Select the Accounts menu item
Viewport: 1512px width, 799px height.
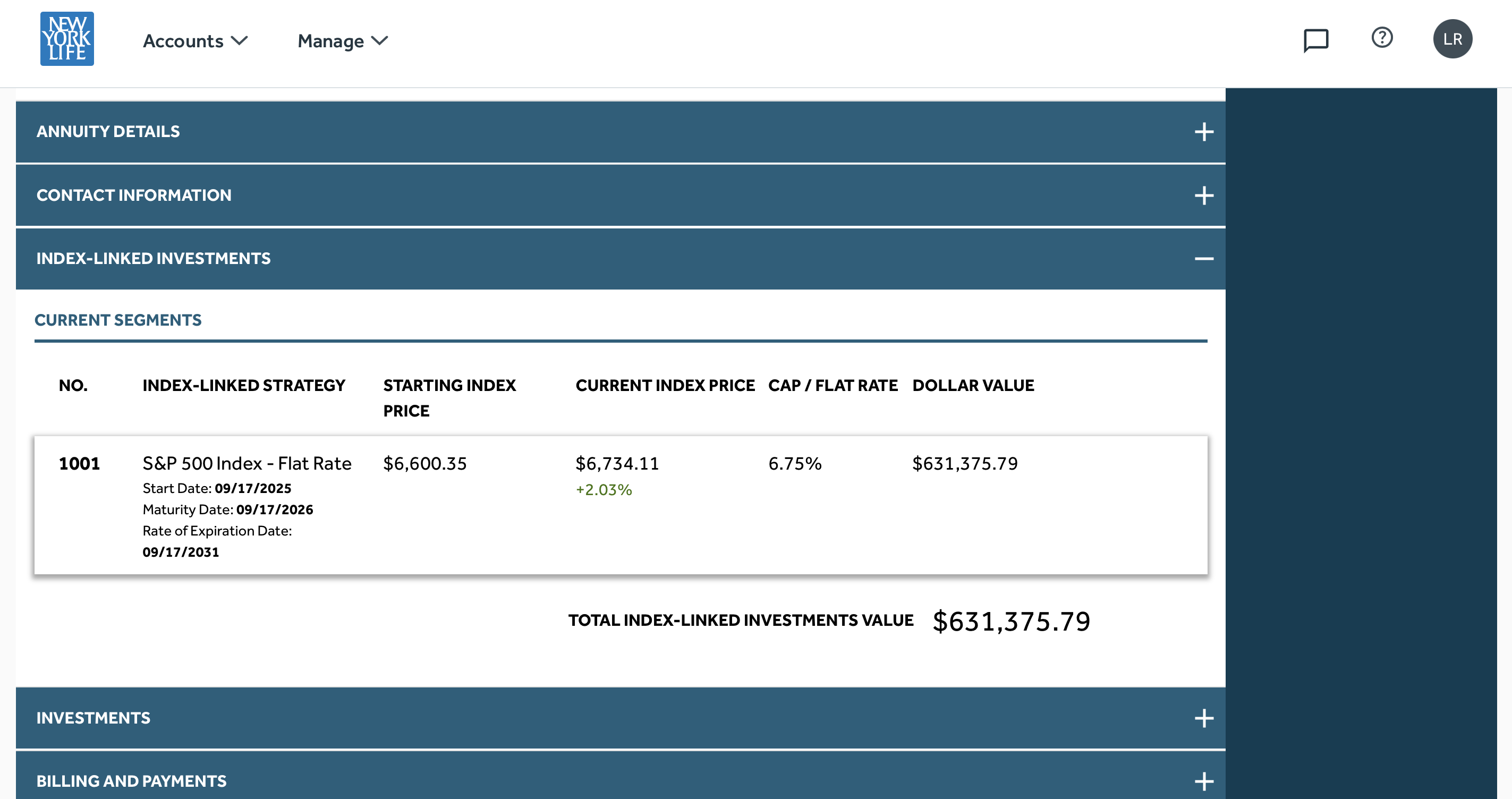click(x=184, y=41)
